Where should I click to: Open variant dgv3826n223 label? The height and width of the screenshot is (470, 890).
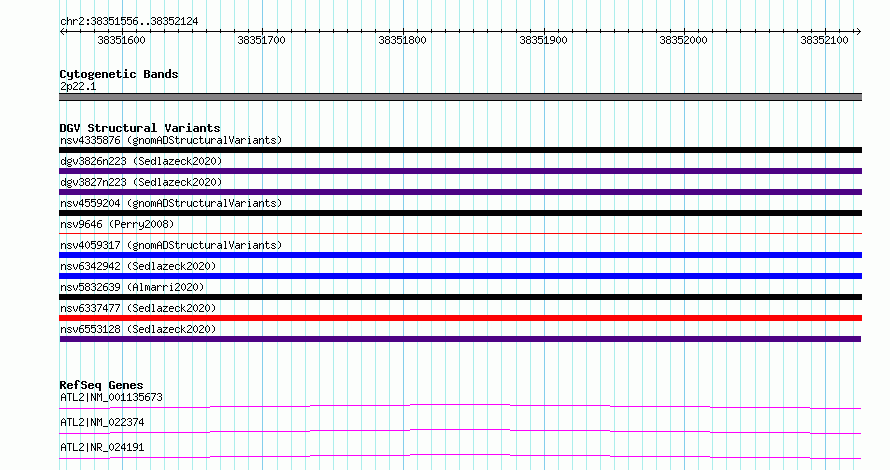(x=141, y=161)
